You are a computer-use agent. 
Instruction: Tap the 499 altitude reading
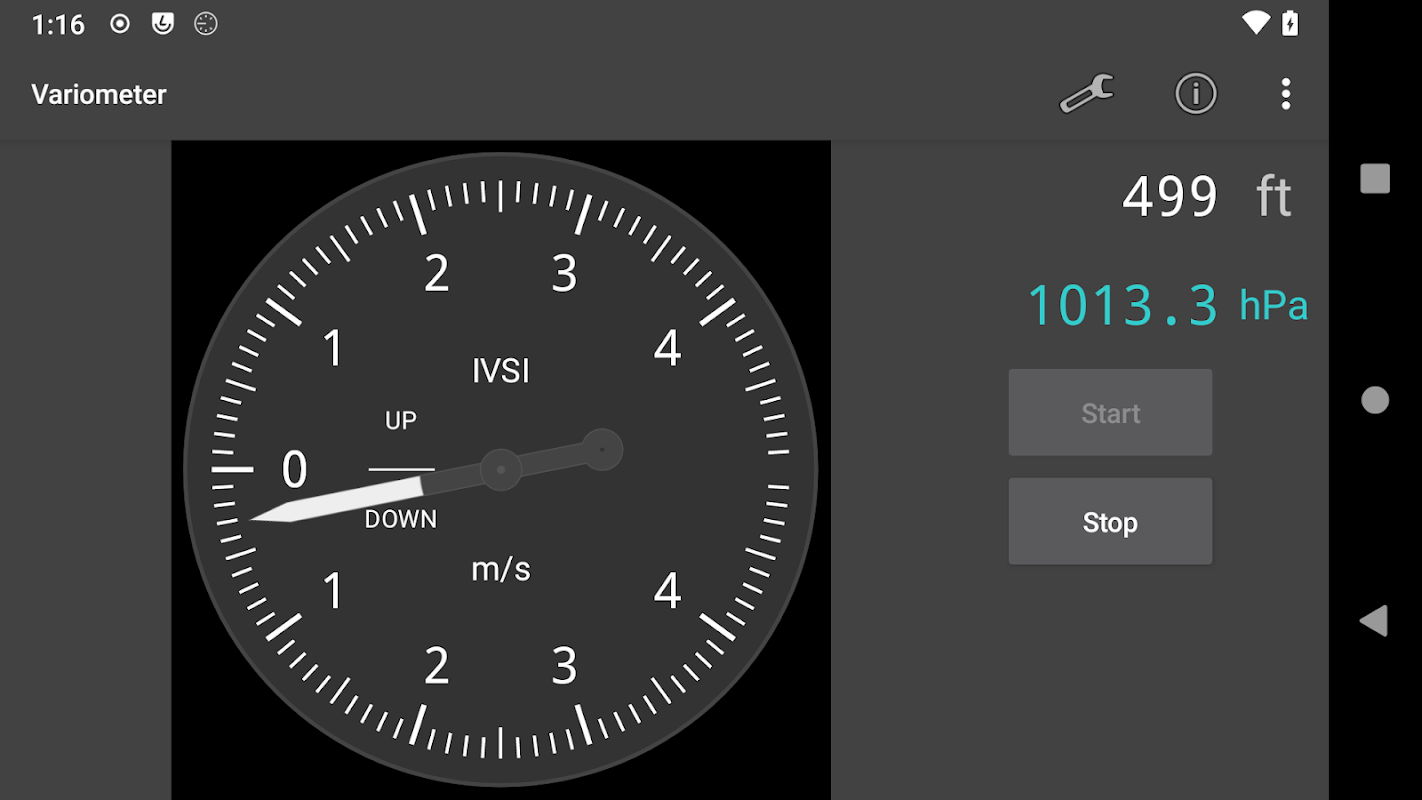(1170, 196)
